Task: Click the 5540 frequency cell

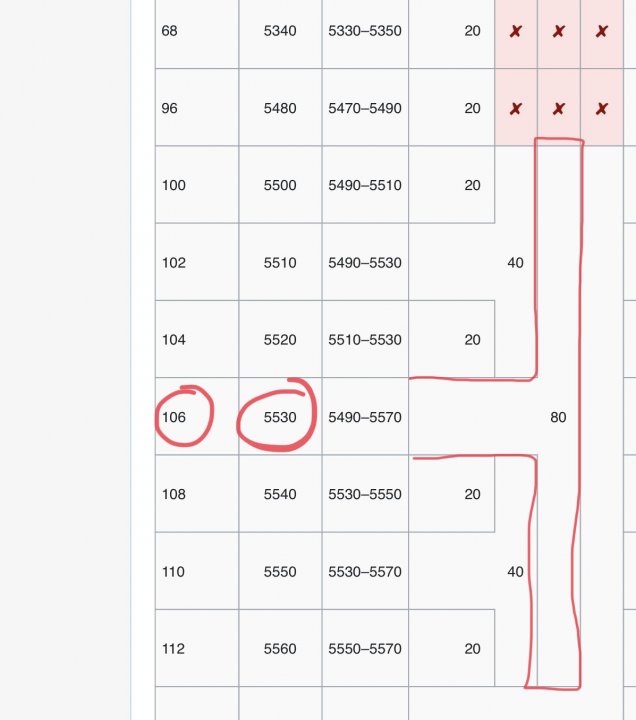Action: pyautogui.click(x=280, y=494)
